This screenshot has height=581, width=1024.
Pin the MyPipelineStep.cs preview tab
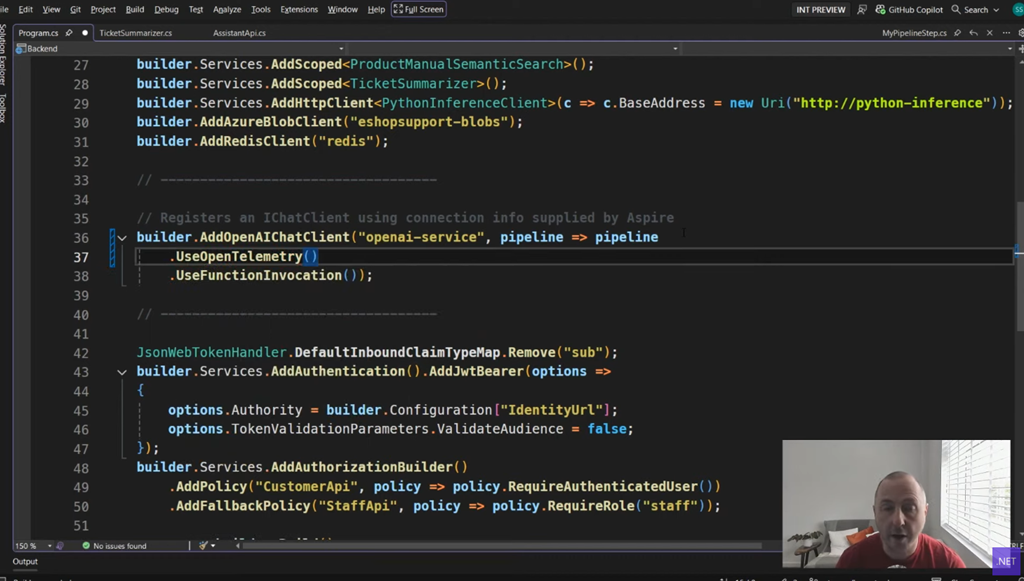957,33
